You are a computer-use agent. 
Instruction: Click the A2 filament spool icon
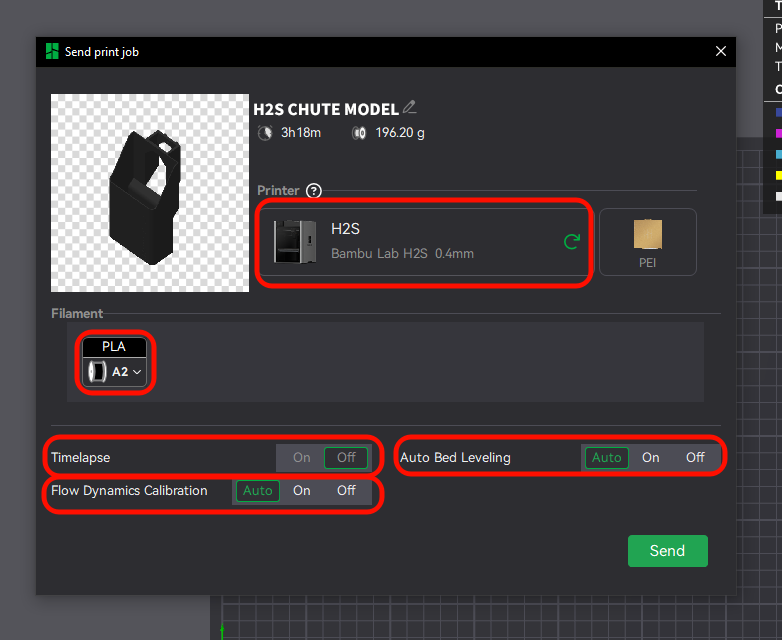click(x=97, y=372)
